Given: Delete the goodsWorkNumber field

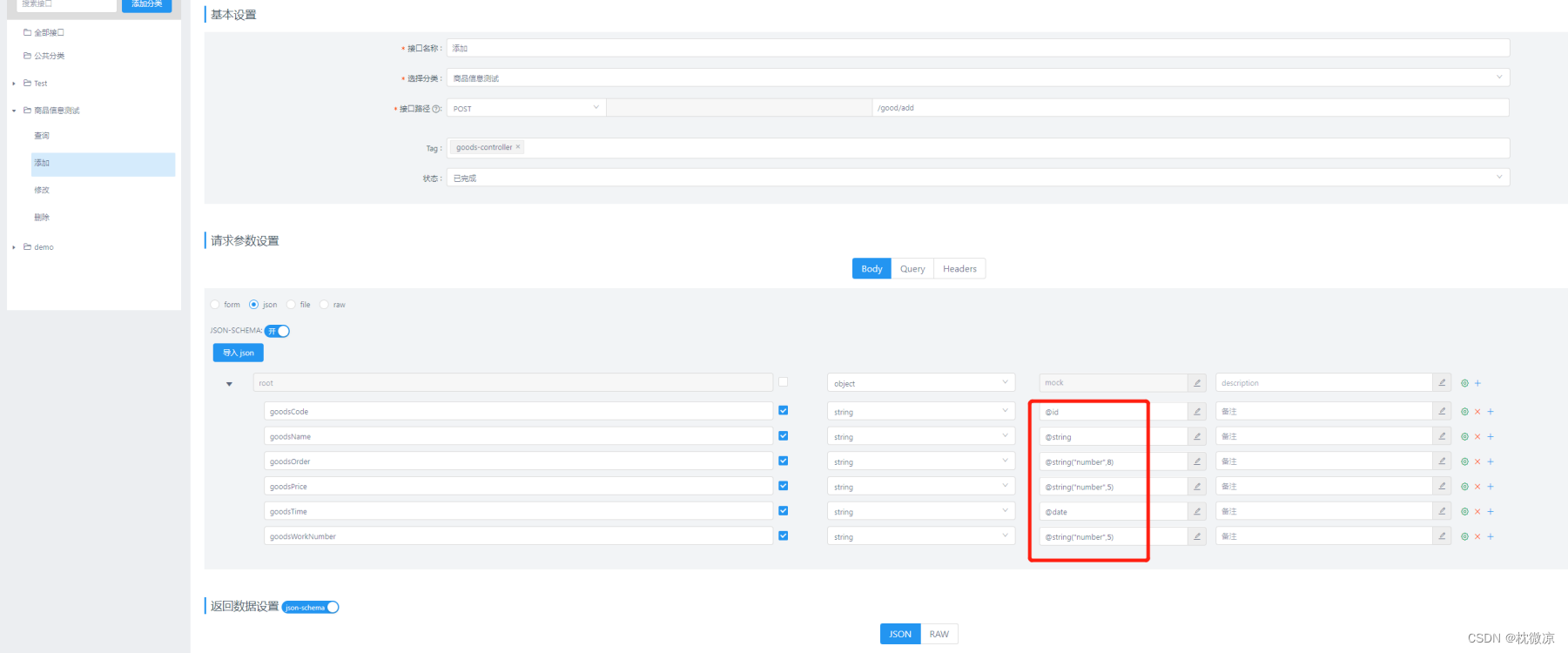Looking at the screenshot, I should pyautogui.click(x=1477, y=536).
